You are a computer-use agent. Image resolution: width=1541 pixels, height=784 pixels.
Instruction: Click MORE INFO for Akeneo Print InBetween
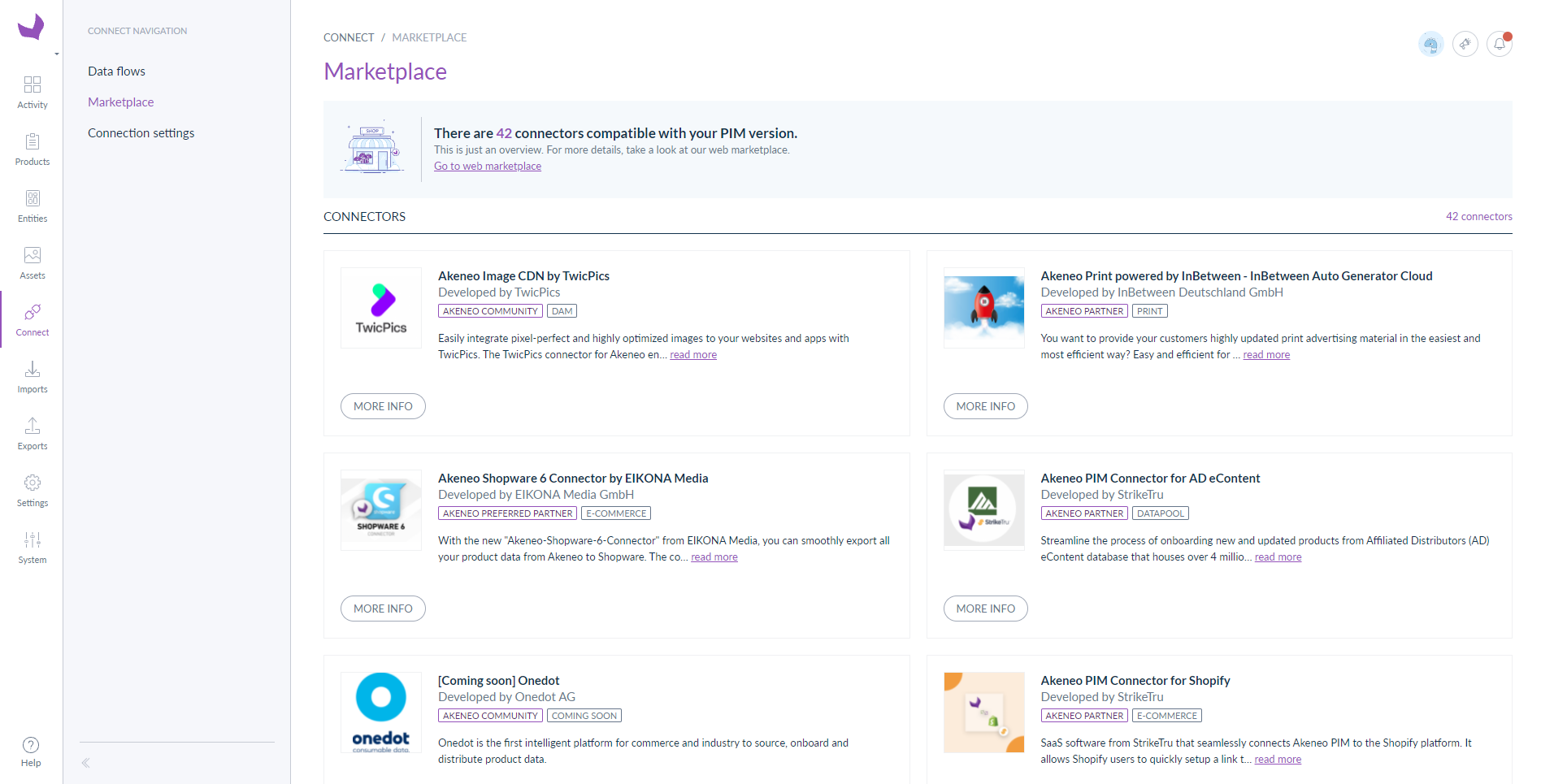[x=985, y=406]
